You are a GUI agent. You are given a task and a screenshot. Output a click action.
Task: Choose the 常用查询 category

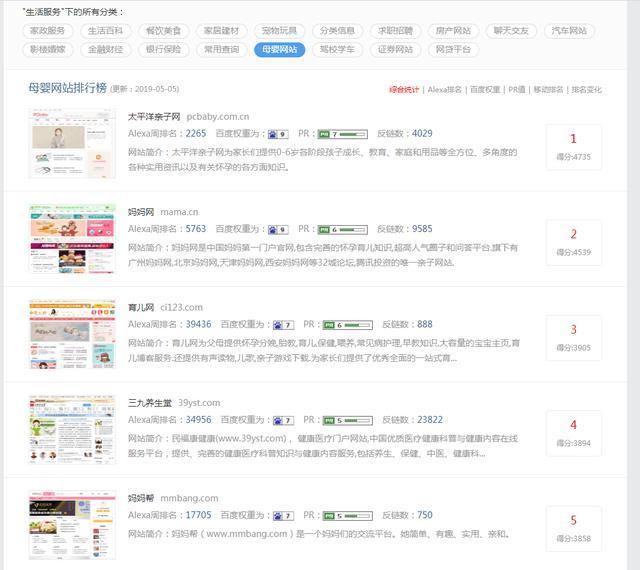coord(221,49)
